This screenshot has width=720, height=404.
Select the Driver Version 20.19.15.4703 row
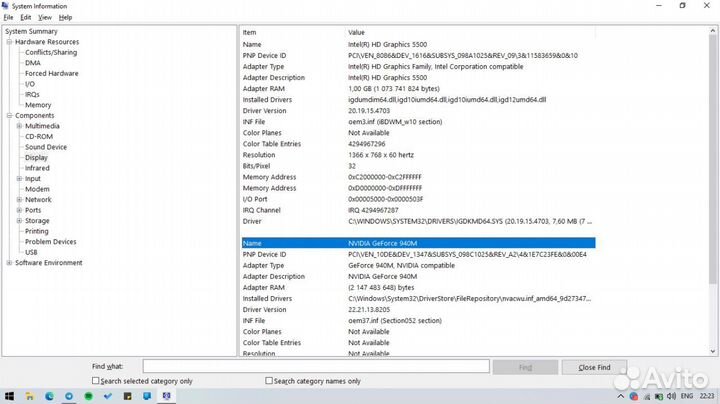(418, 111)
